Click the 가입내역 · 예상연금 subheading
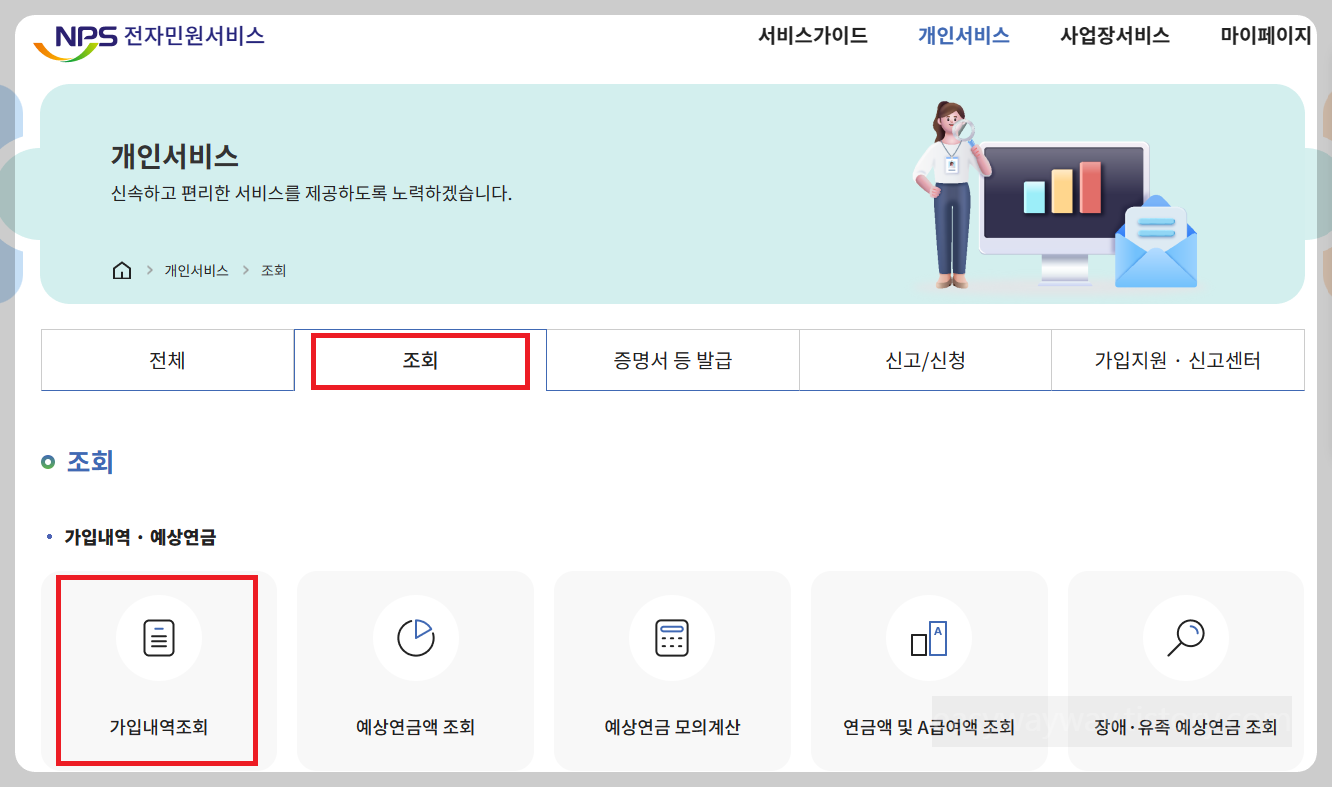This screenshot has height=787, width=1332. coord(140,537)
